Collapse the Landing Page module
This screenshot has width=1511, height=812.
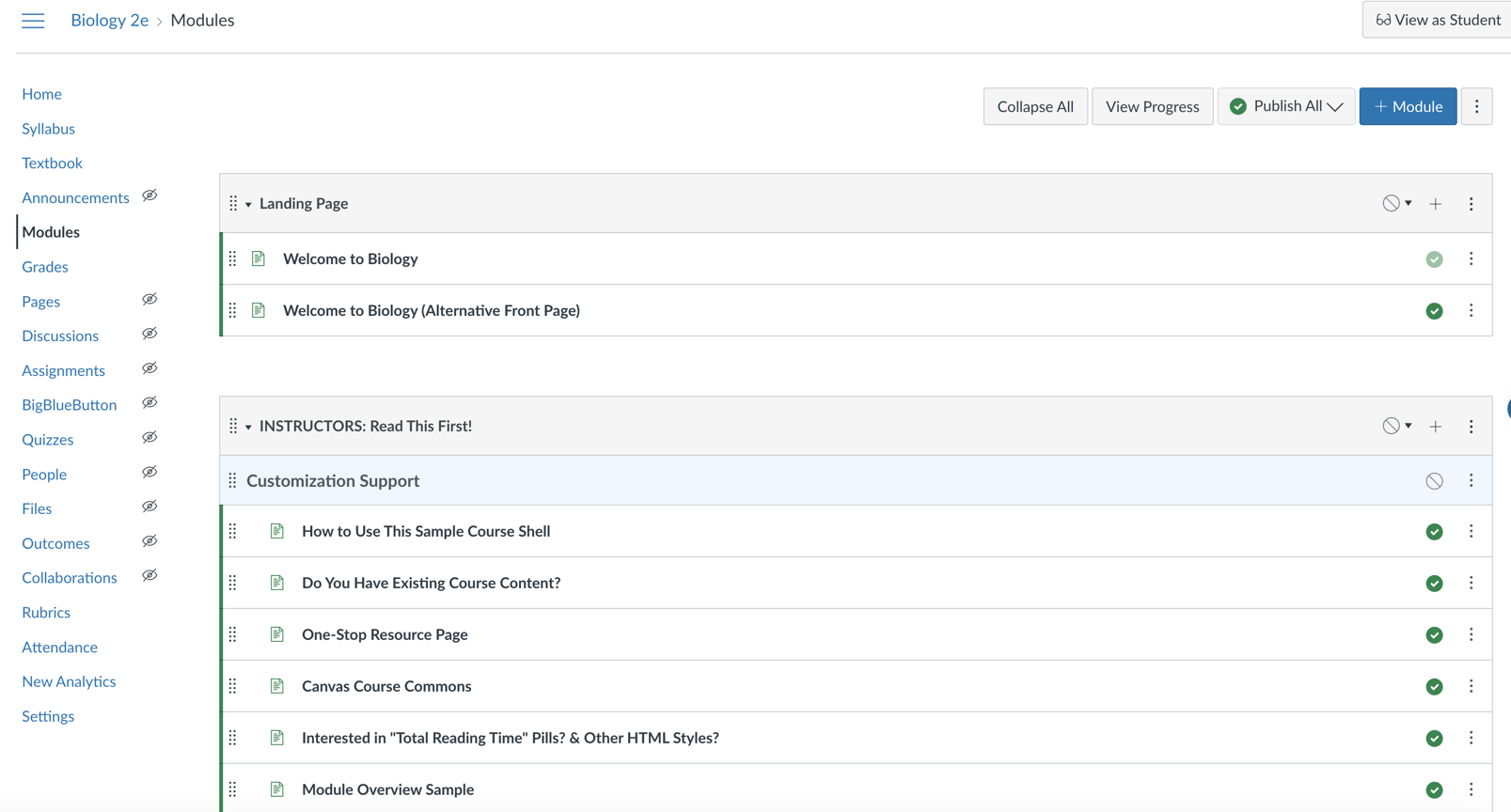point(248,204)
